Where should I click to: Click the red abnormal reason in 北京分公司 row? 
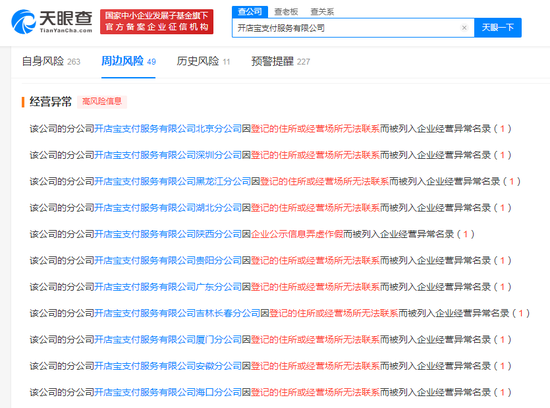[x=315, y=129]
